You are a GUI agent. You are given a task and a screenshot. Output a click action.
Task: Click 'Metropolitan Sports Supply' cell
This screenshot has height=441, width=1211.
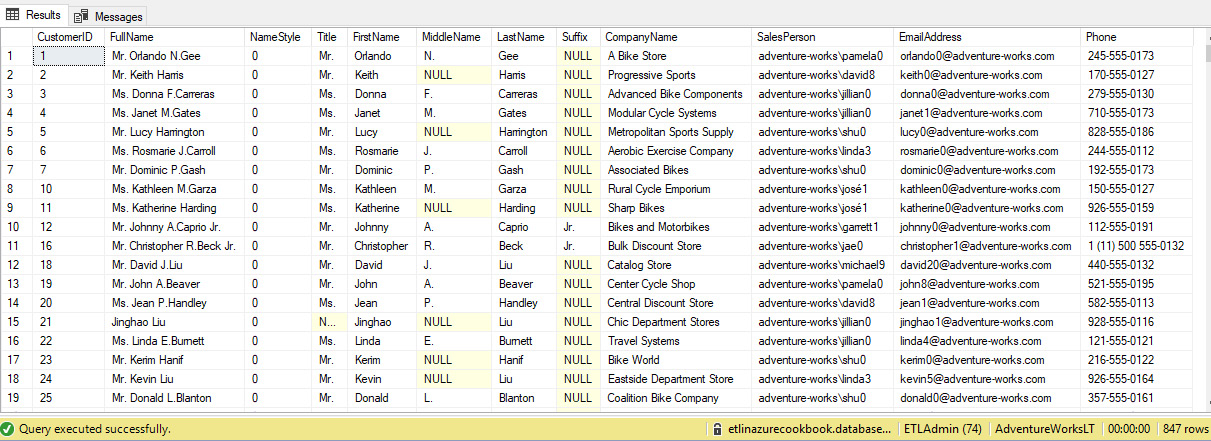point(676,132)
